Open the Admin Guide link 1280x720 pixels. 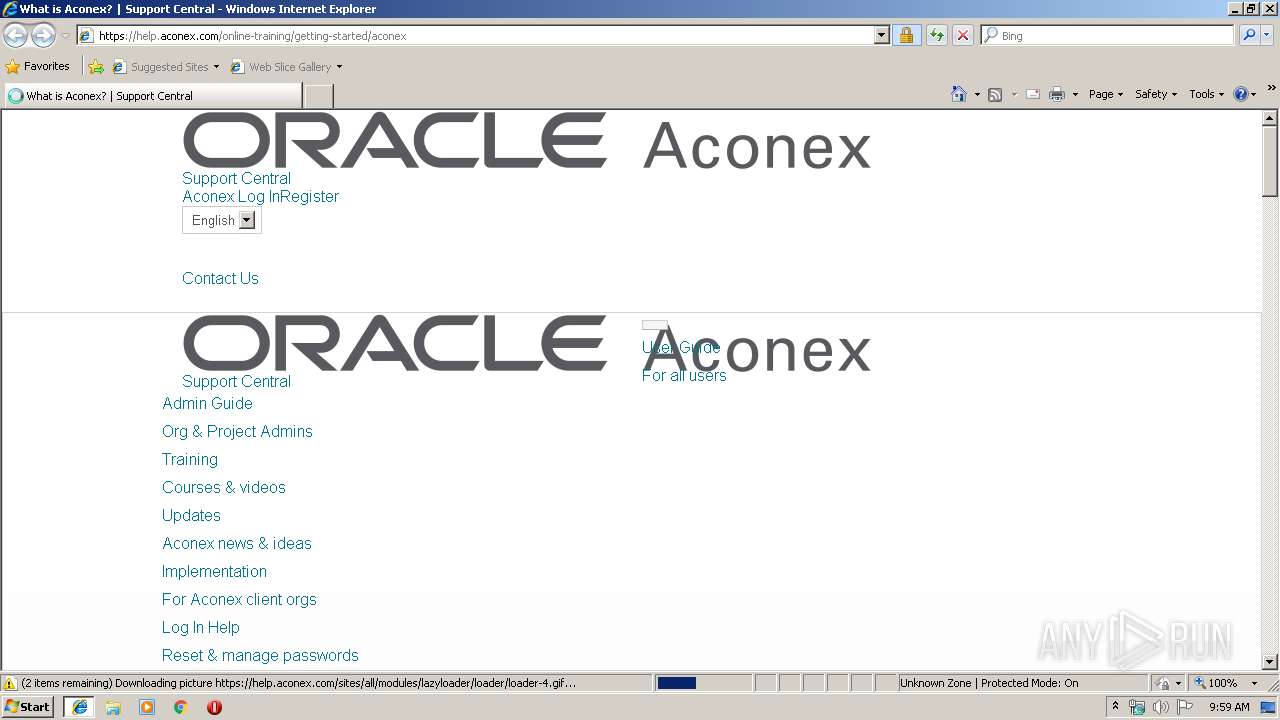(x=207, y=403)
